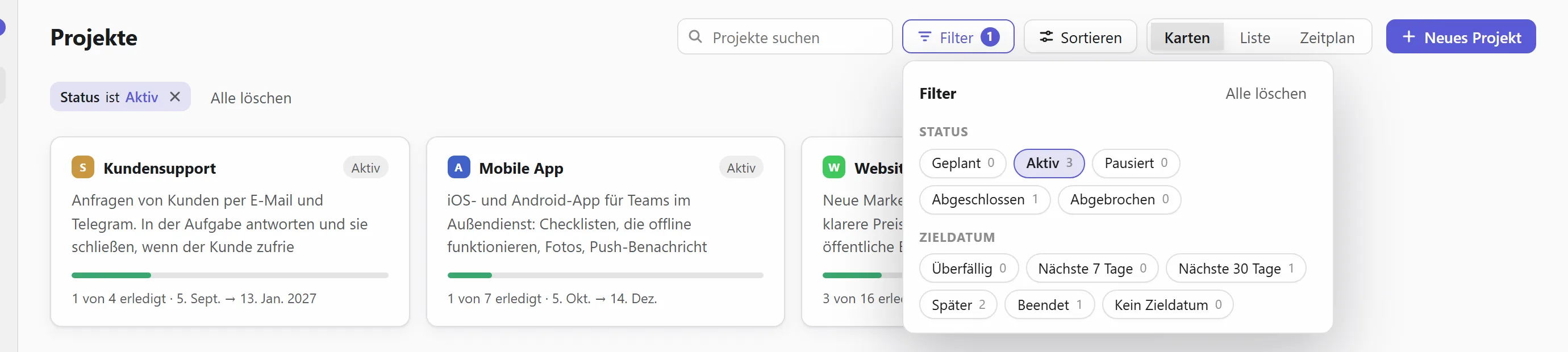Click Alle löschen next to filter chip
Image resolution: width=1568 pixels, height=352 pixels.
pyautogui.click(x=251, y=98)
